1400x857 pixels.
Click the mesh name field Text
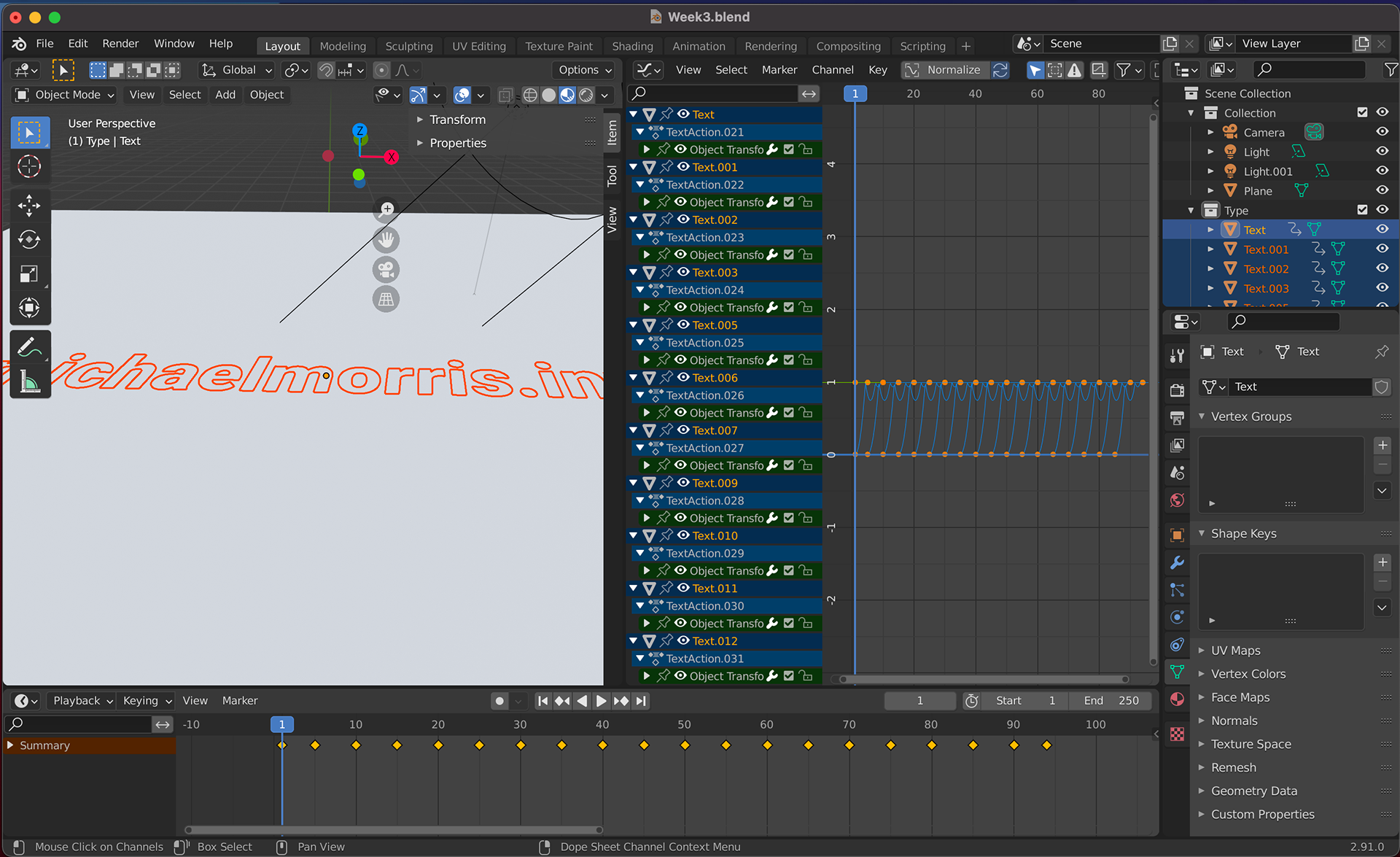1300,387
